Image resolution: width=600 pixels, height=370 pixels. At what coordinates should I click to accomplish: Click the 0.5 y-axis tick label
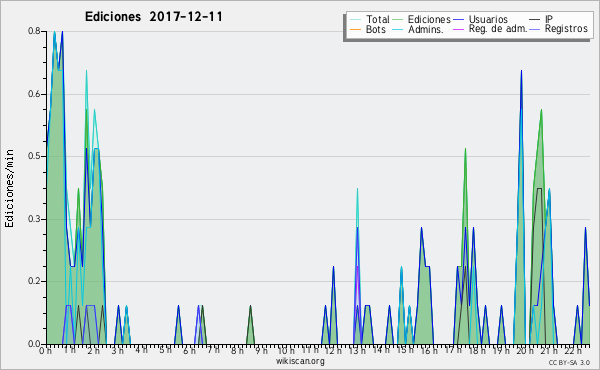pyautogui.click(x=34, y=156)
